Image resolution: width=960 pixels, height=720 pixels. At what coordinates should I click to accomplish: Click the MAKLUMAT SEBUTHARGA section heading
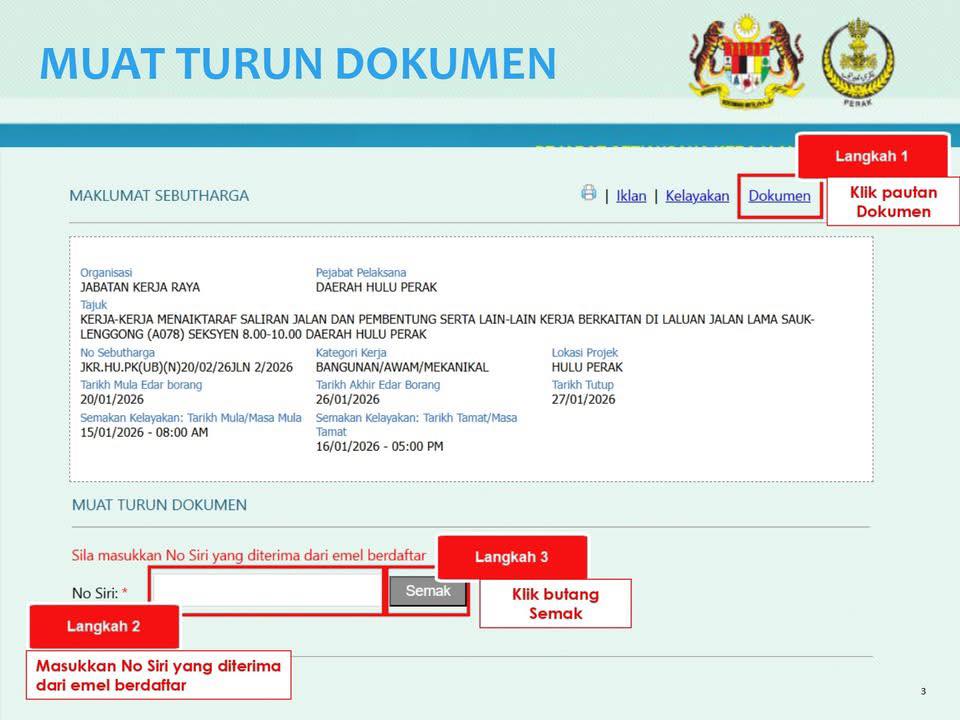tap(159, 196)
